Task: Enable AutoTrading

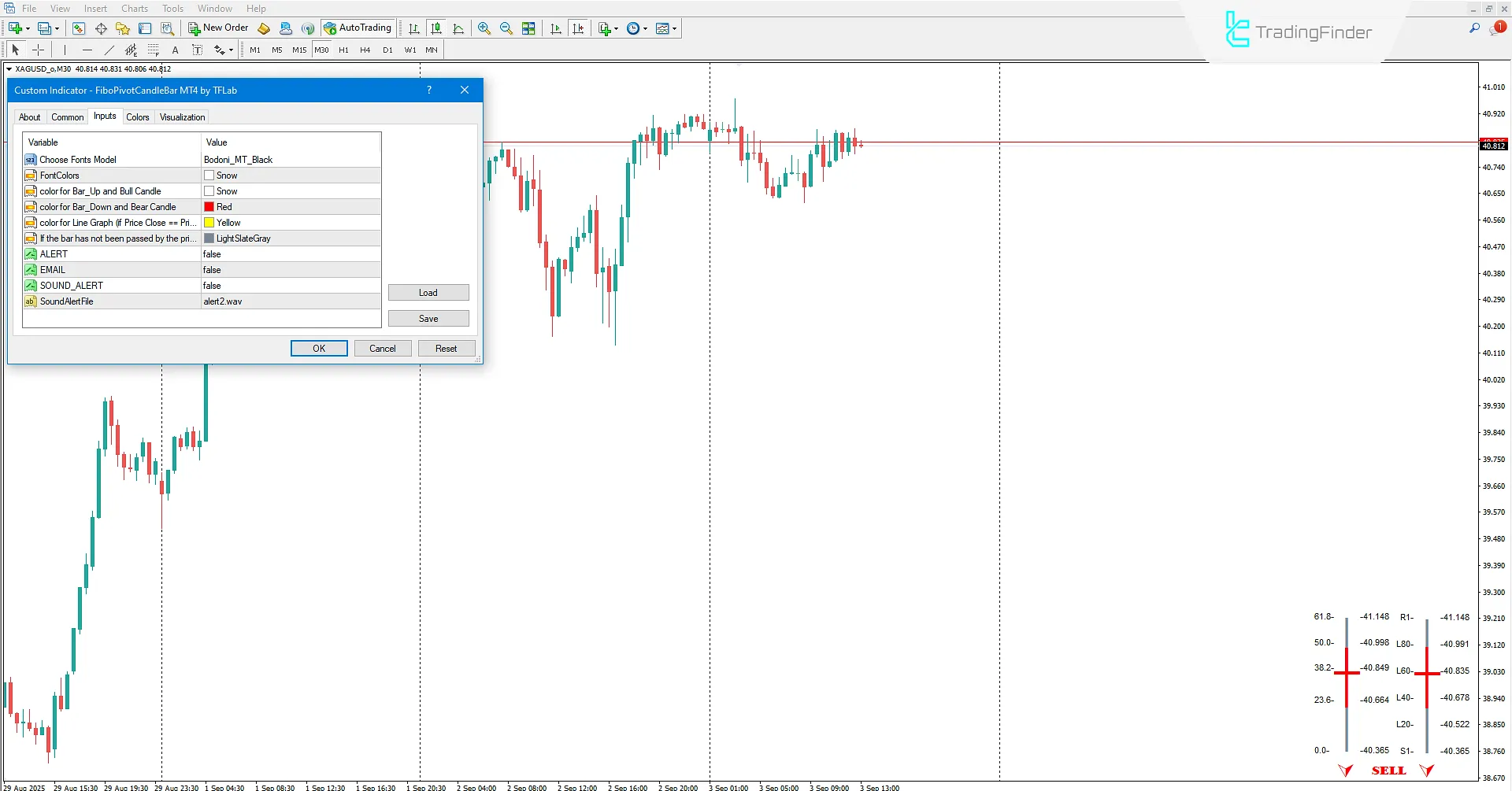Action: (x=358, y=28)
